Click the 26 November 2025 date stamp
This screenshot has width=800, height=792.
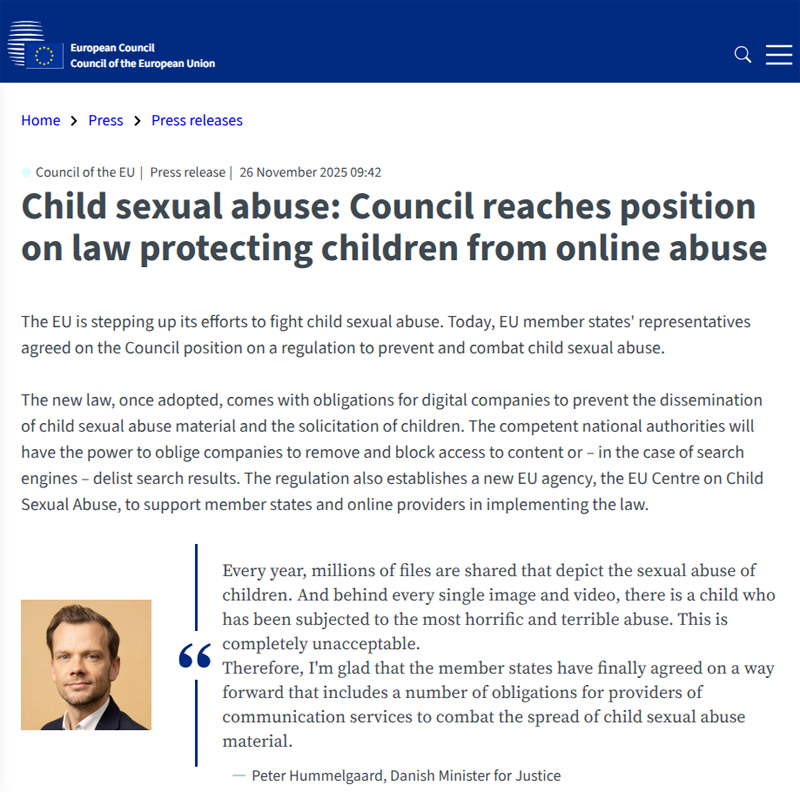tap(310, 172)
